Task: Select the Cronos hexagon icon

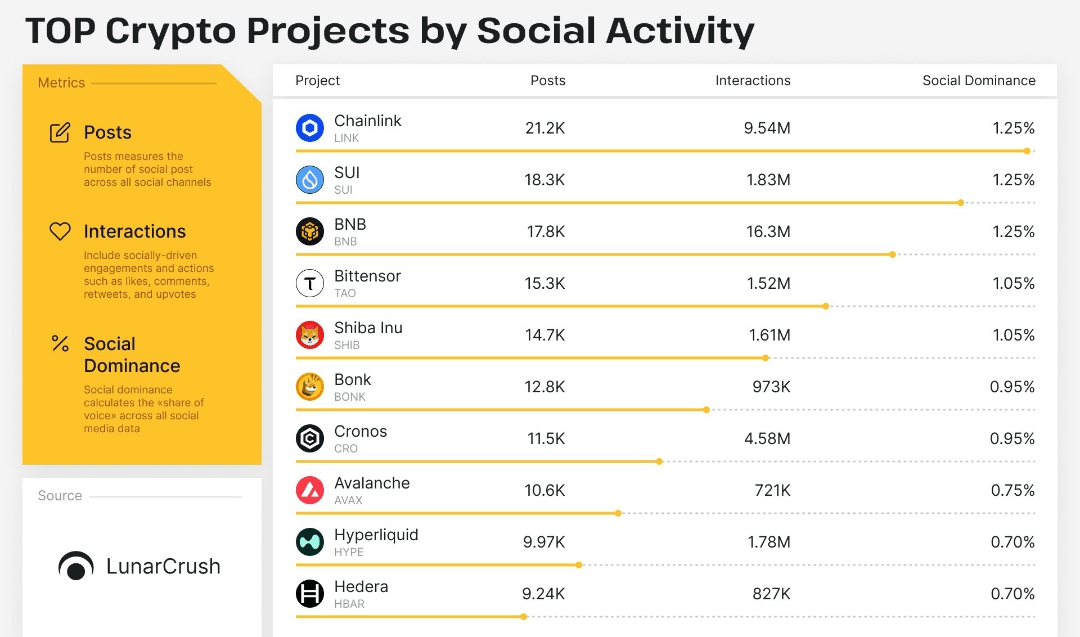Action: 310,438
